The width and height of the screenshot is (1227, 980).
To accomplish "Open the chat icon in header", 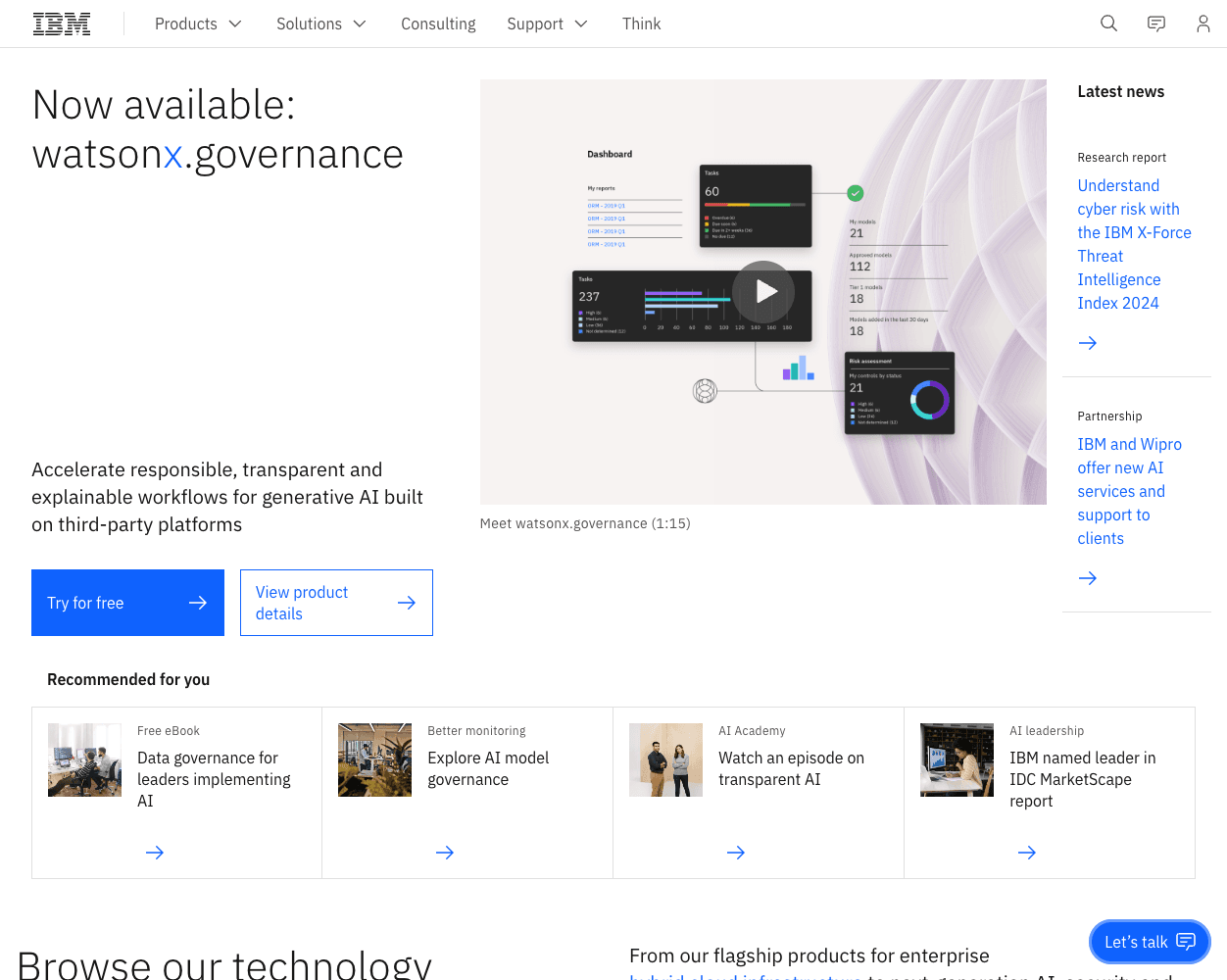I will pyautogui.click(x=1156, y=24).
